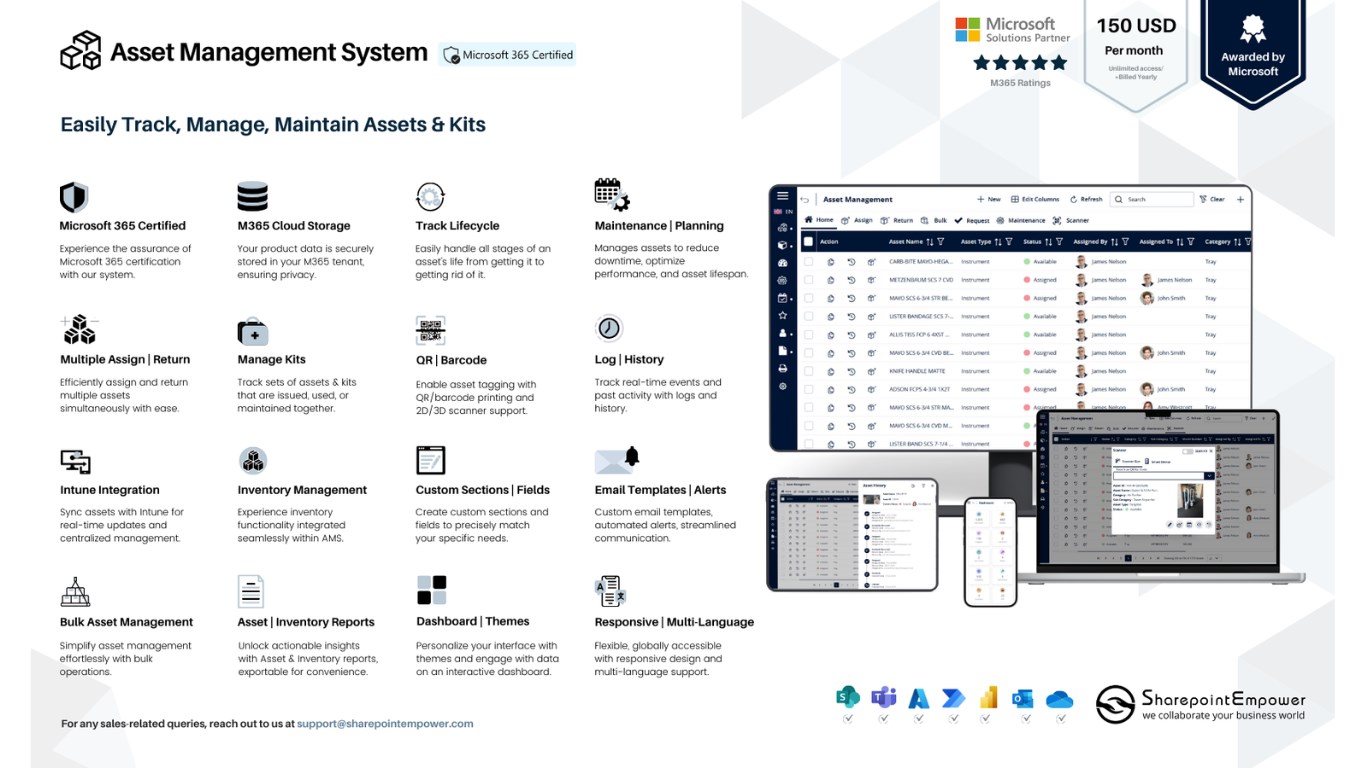Click the Microsoft Solutions Partner logo

click(x=1012, y=30)
